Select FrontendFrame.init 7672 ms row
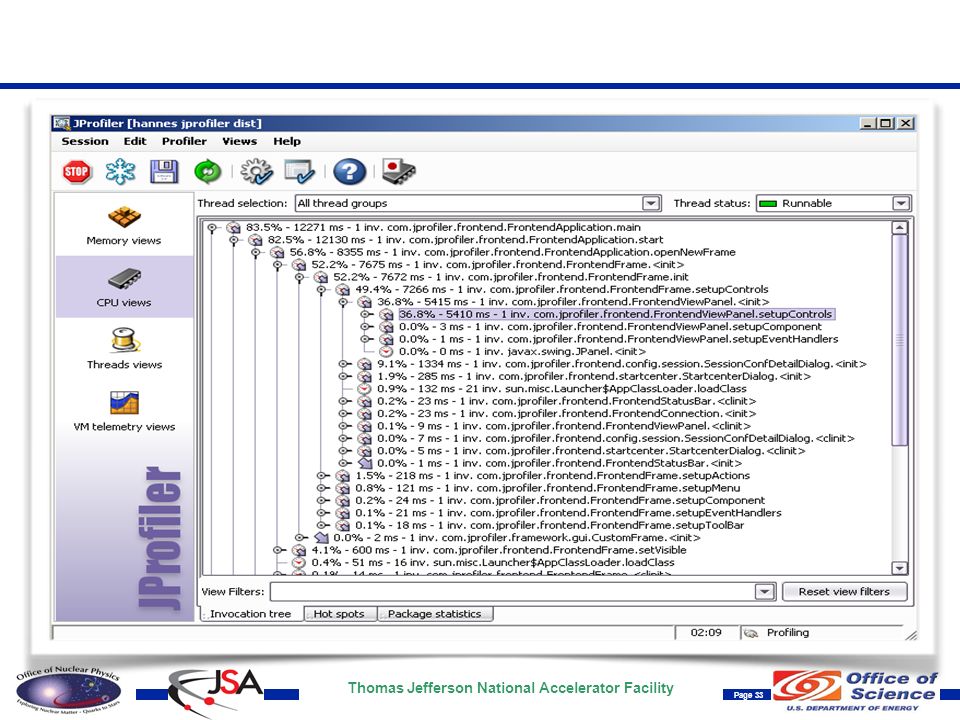960x720 pixels. pos(511,277)
